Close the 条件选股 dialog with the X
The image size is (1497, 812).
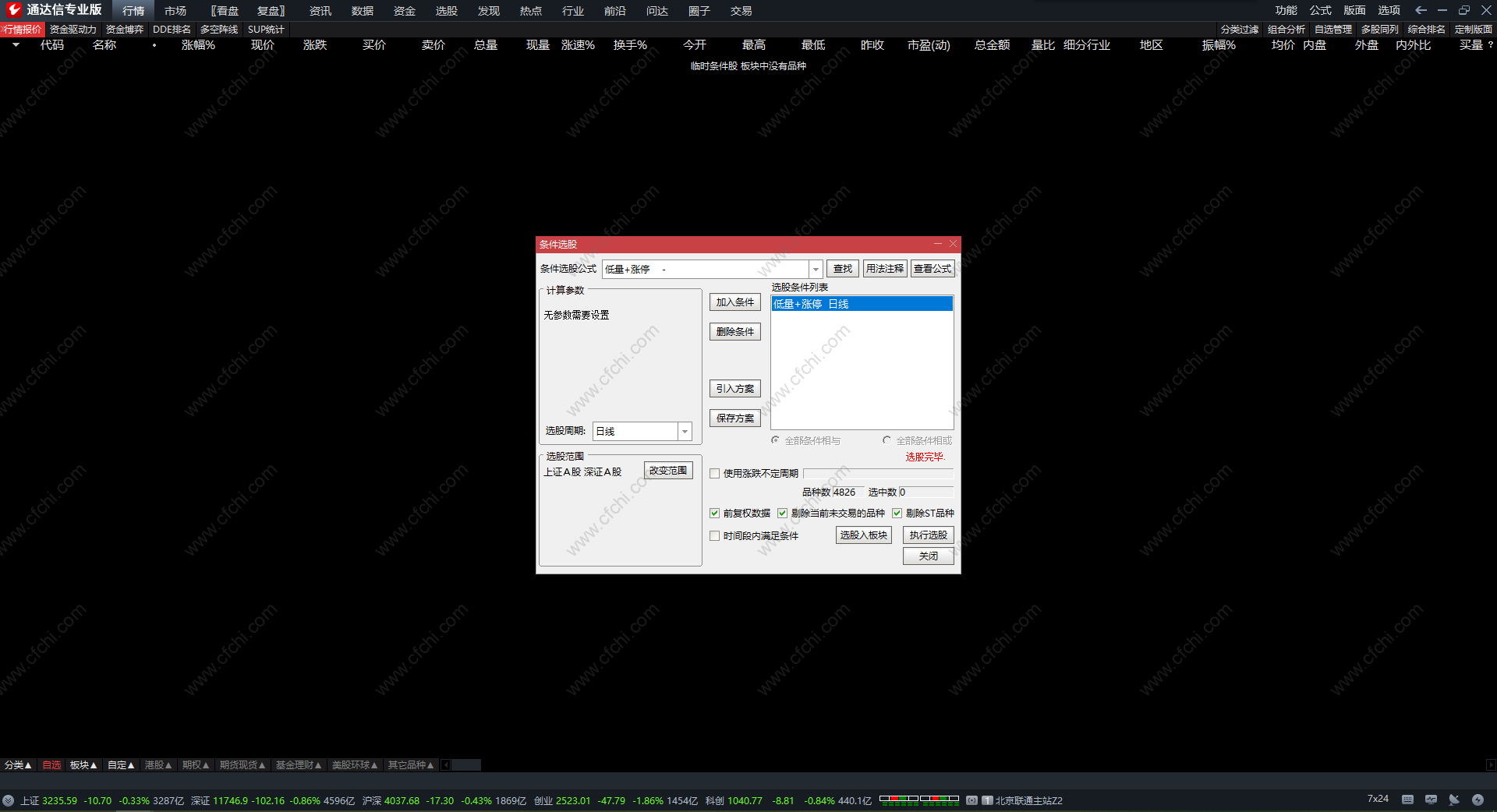pos(953,244)
